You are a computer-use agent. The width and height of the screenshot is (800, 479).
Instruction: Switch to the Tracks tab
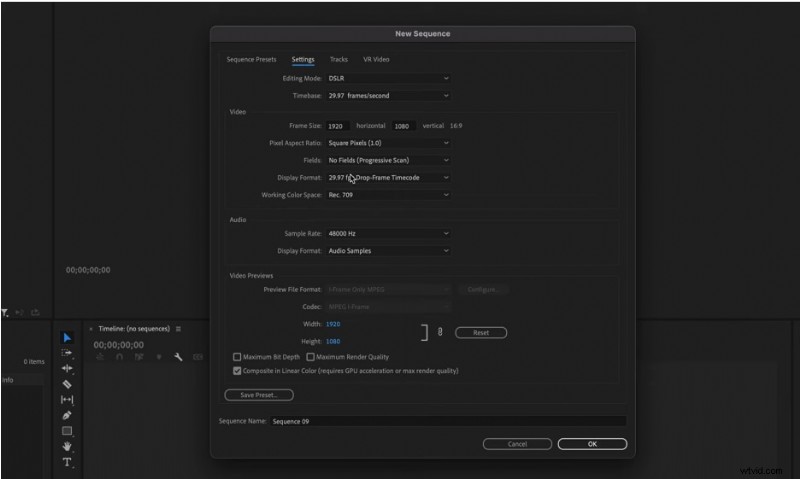tap(339, 59)
